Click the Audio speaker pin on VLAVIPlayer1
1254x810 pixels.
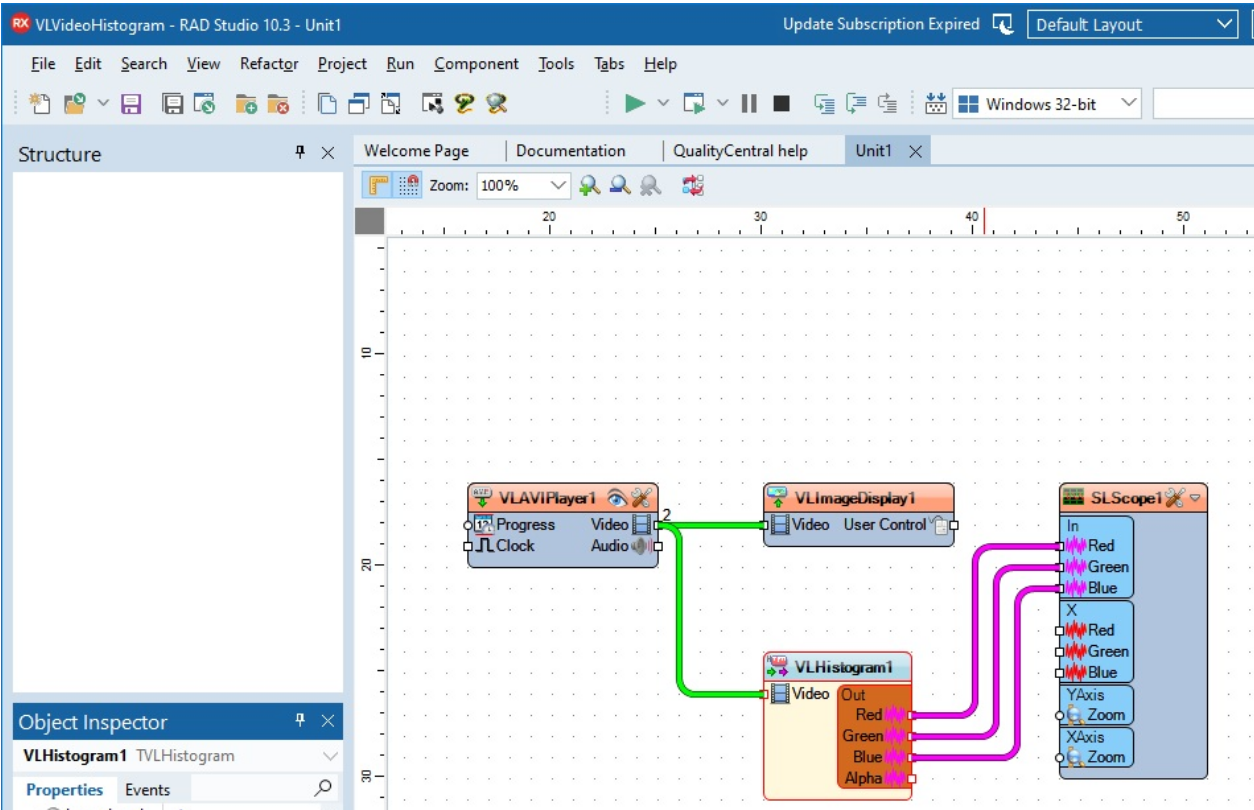tap(640, 545)
